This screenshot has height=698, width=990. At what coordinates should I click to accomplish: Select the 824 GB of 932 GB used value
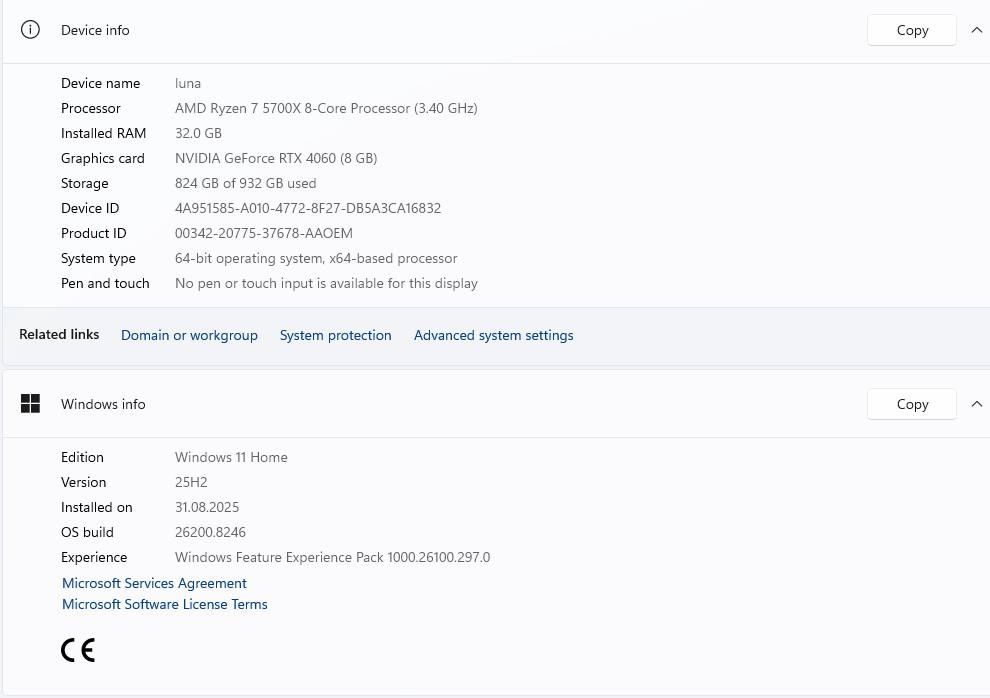pos(246,183)
